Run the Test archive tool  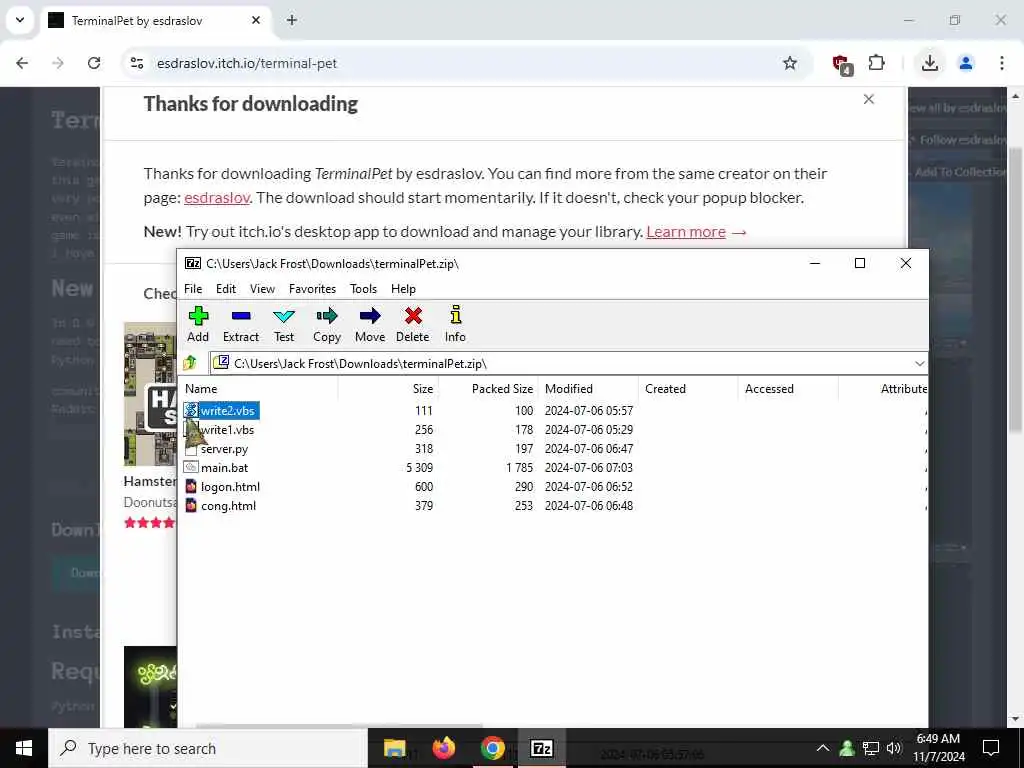[283, 325]
